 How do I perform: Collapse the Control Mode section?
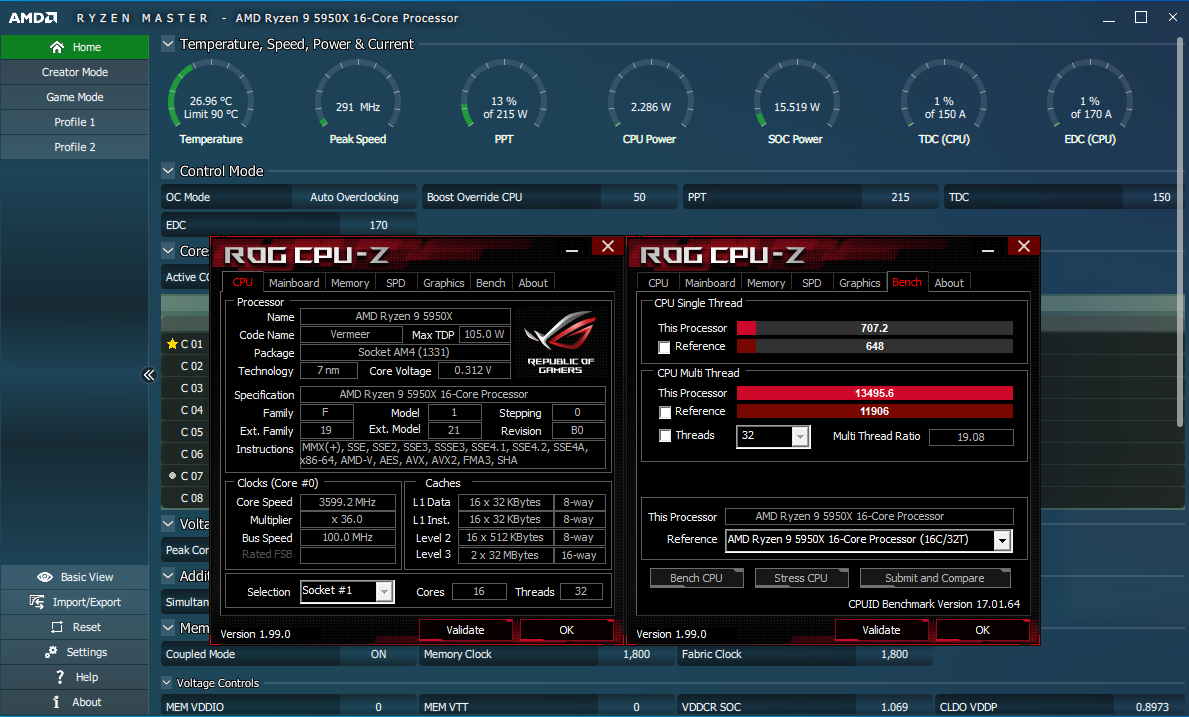pos(168,171)
